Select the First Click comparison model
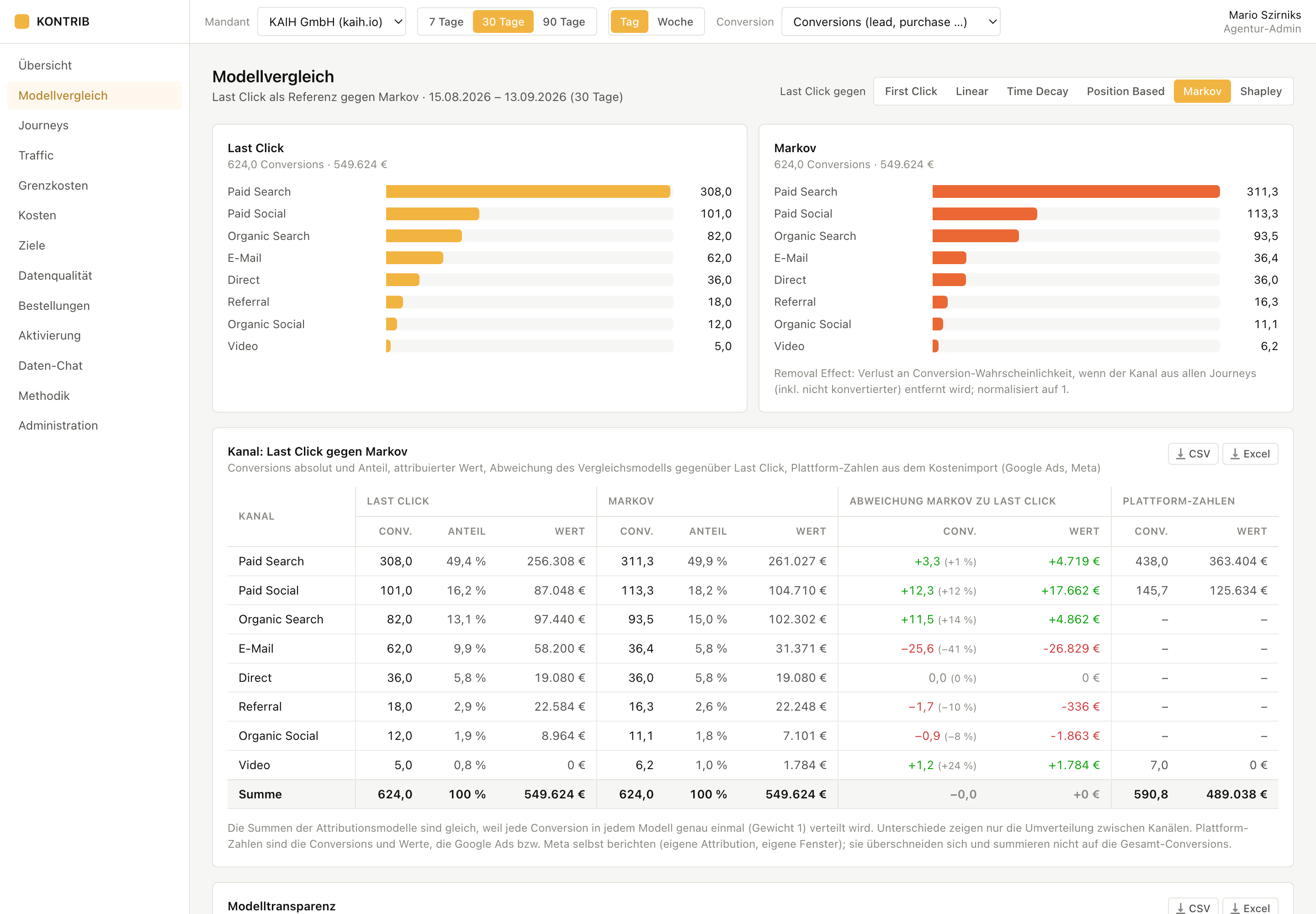This screenshot has width=1316, height=914. (911, 91)
